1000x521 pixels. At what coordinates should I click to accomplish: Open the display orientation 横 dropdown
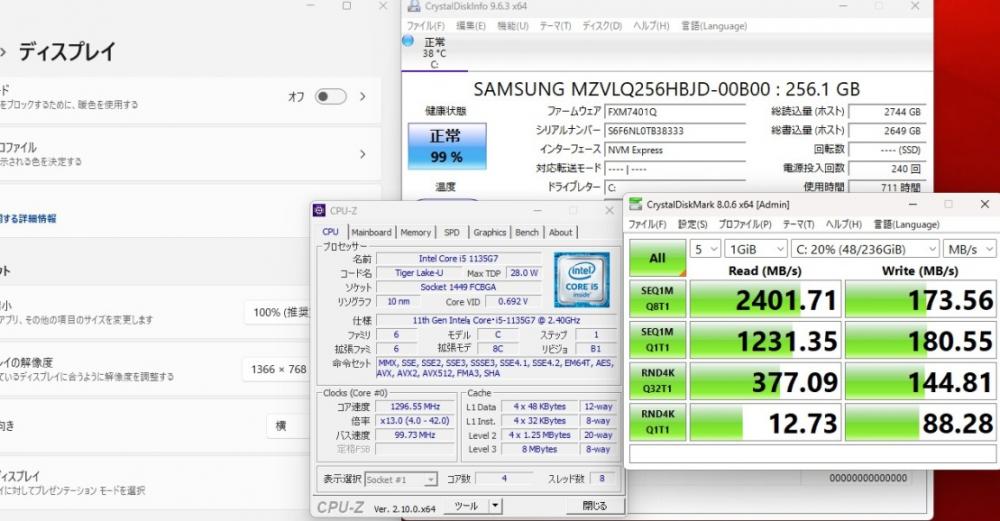coord(288,425)
